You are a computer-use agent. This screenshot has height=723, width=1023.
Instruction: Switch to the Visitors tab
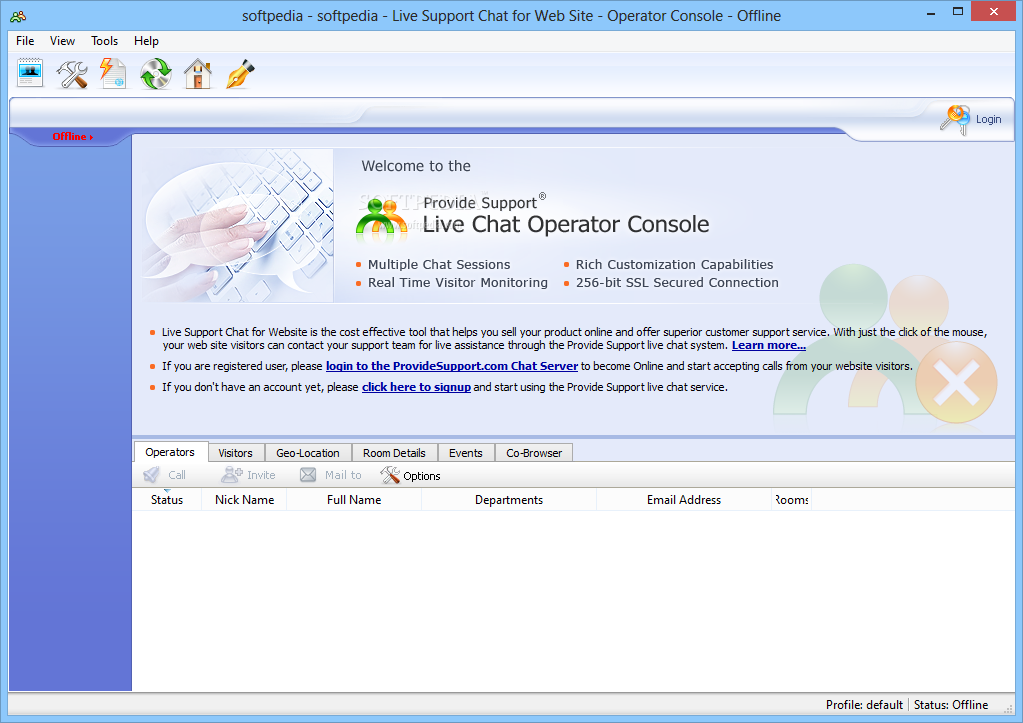[236, 453]
